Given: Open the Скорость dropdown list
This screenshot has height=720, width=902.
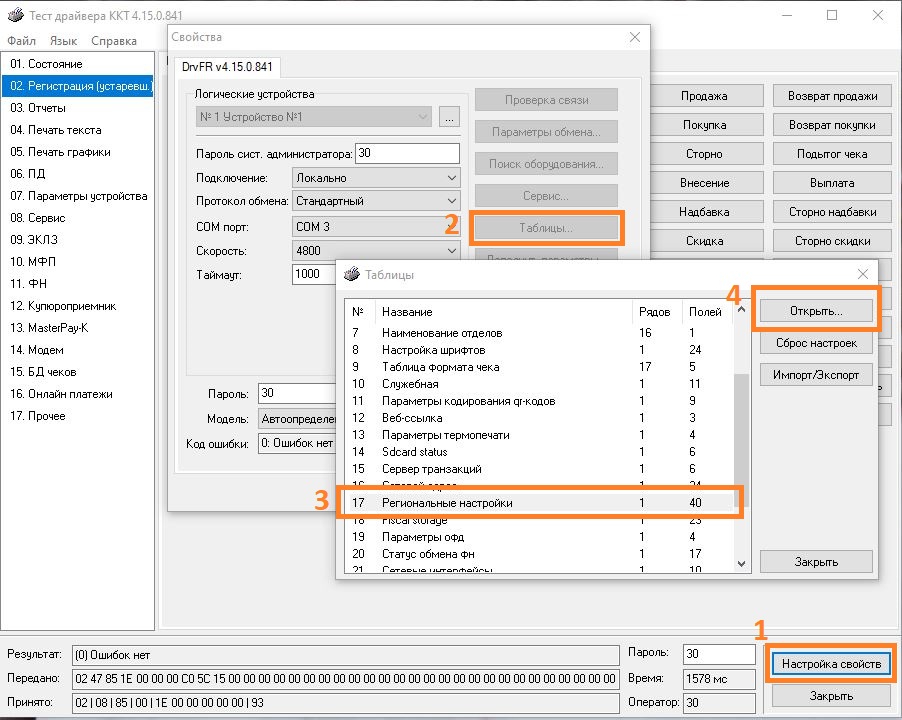Looking at the screenshot, I should pyautogui.click(x=375, y=251).
